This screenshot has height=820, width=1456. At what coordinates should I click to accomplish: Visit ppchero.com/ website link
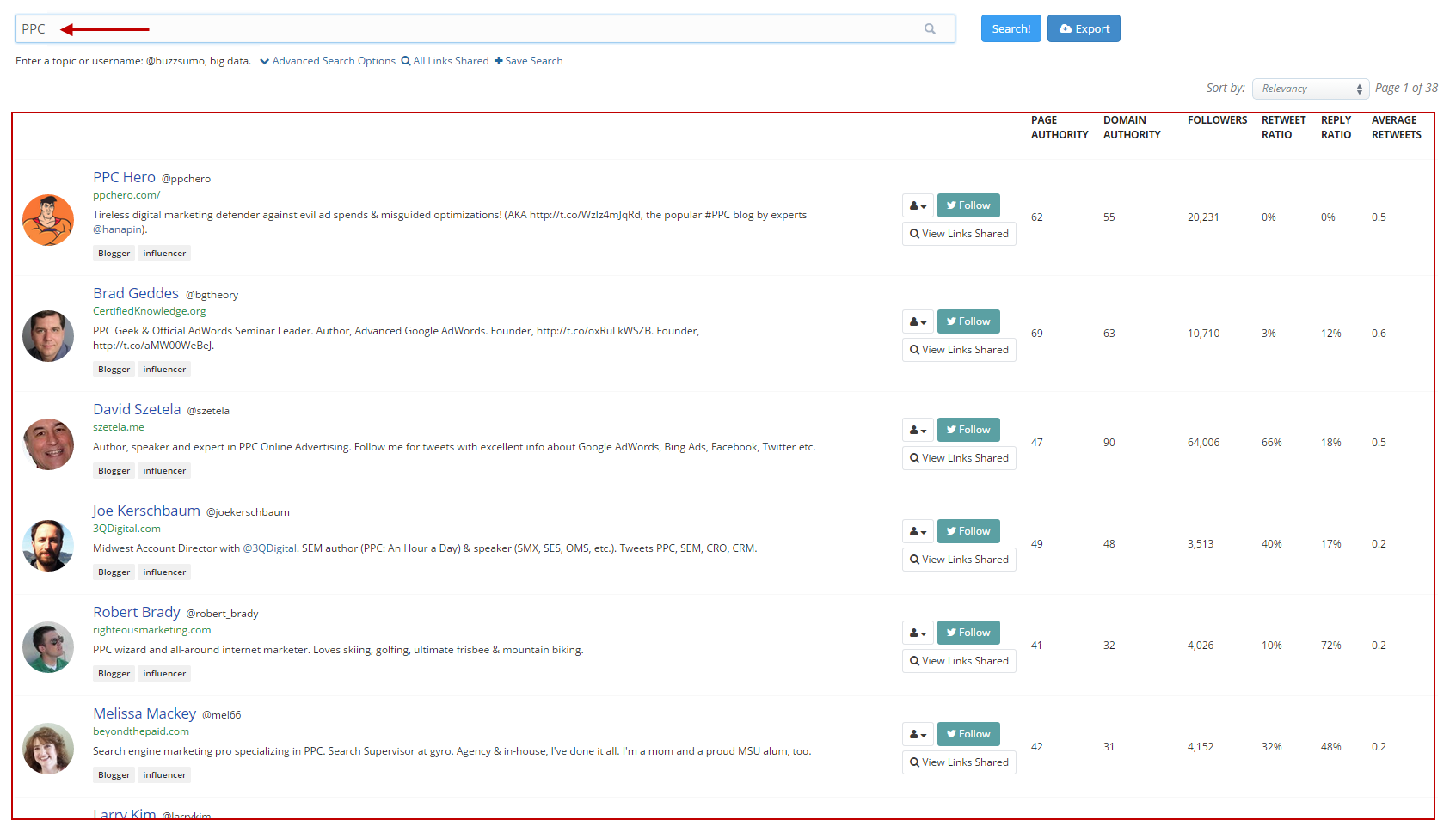click(126, 195)
